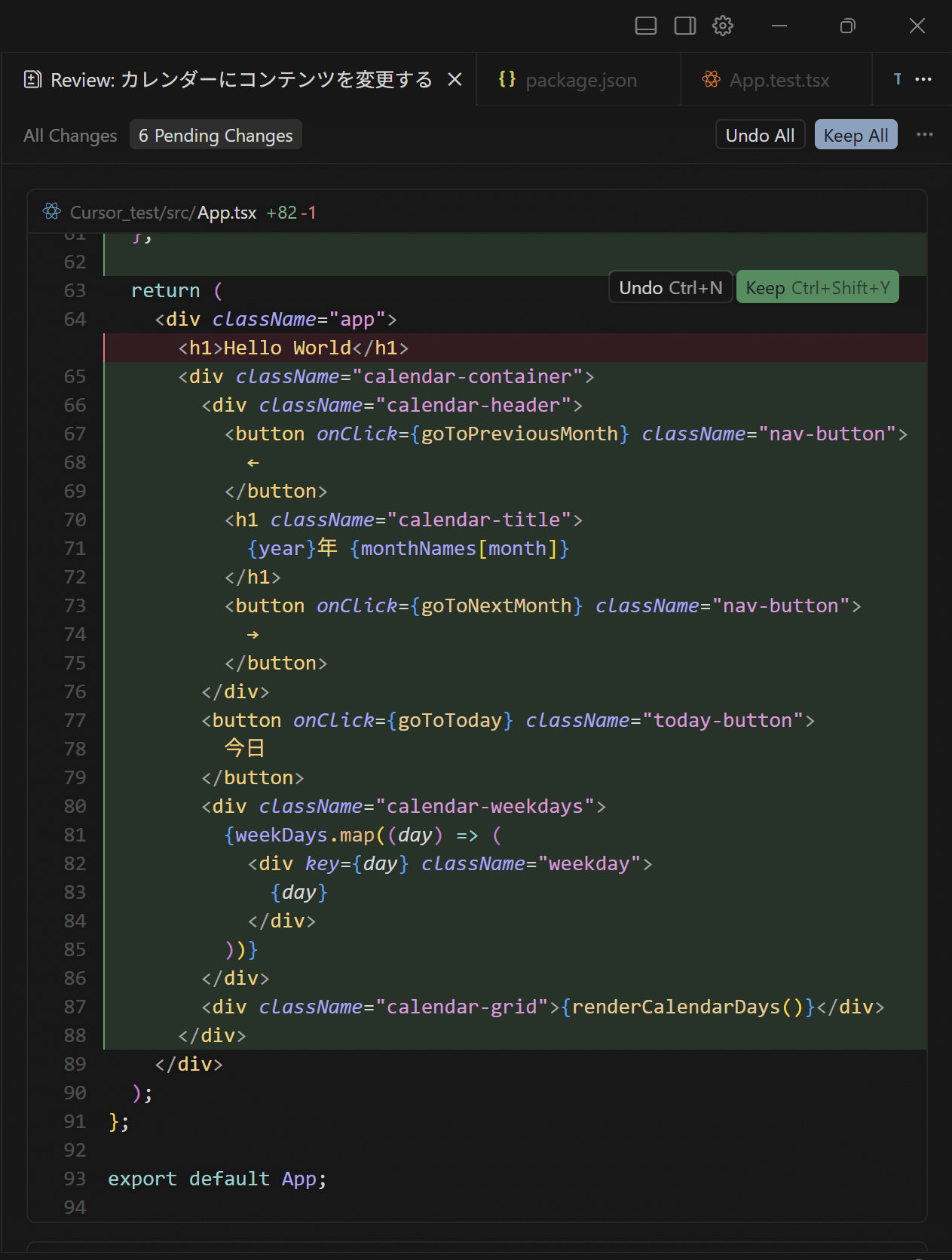Select the 6 Pending Changes filter
This screenshot has width=952, height=1260.
pos(216,136)
